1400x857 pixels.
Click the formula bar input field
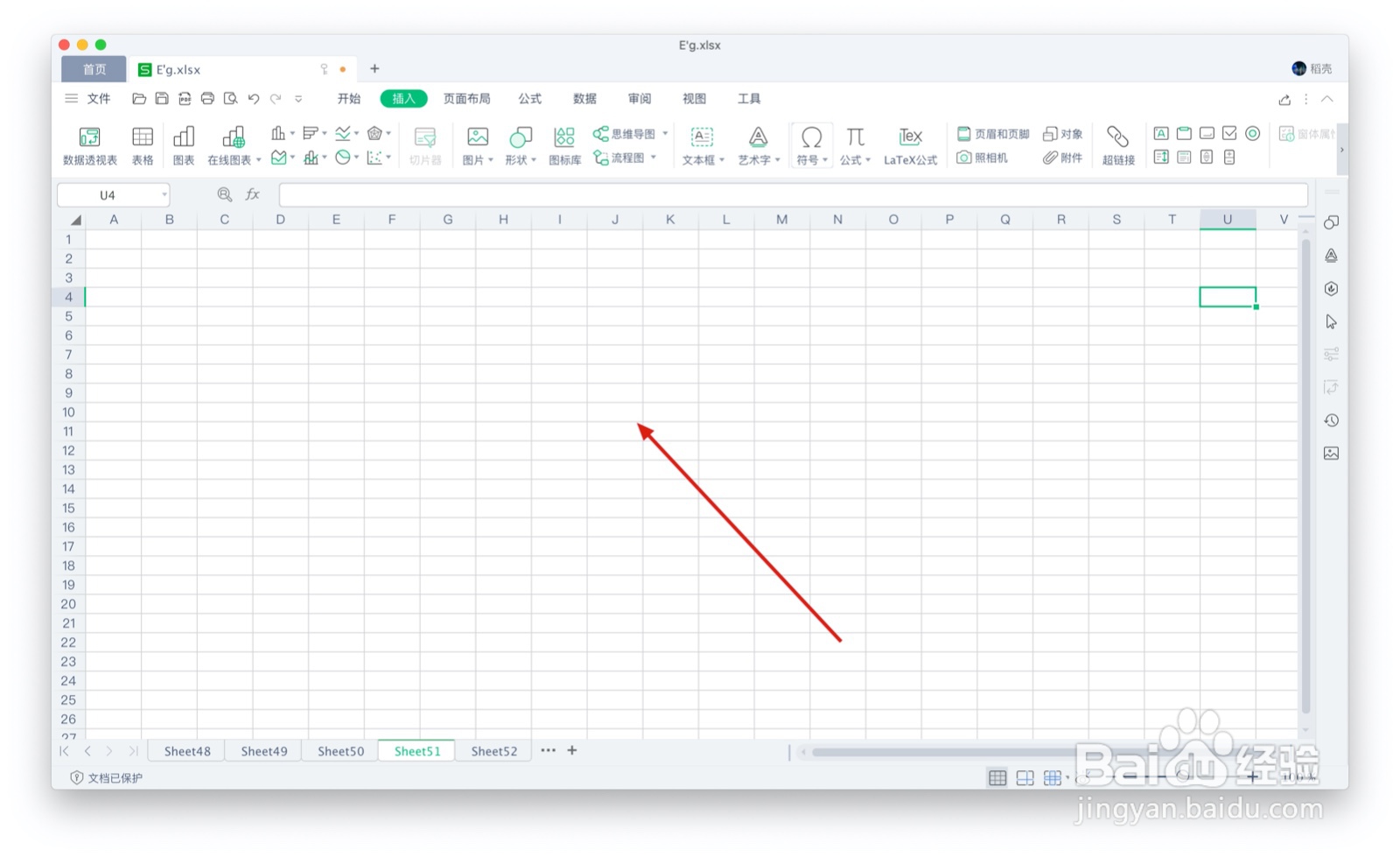[793, 194]
